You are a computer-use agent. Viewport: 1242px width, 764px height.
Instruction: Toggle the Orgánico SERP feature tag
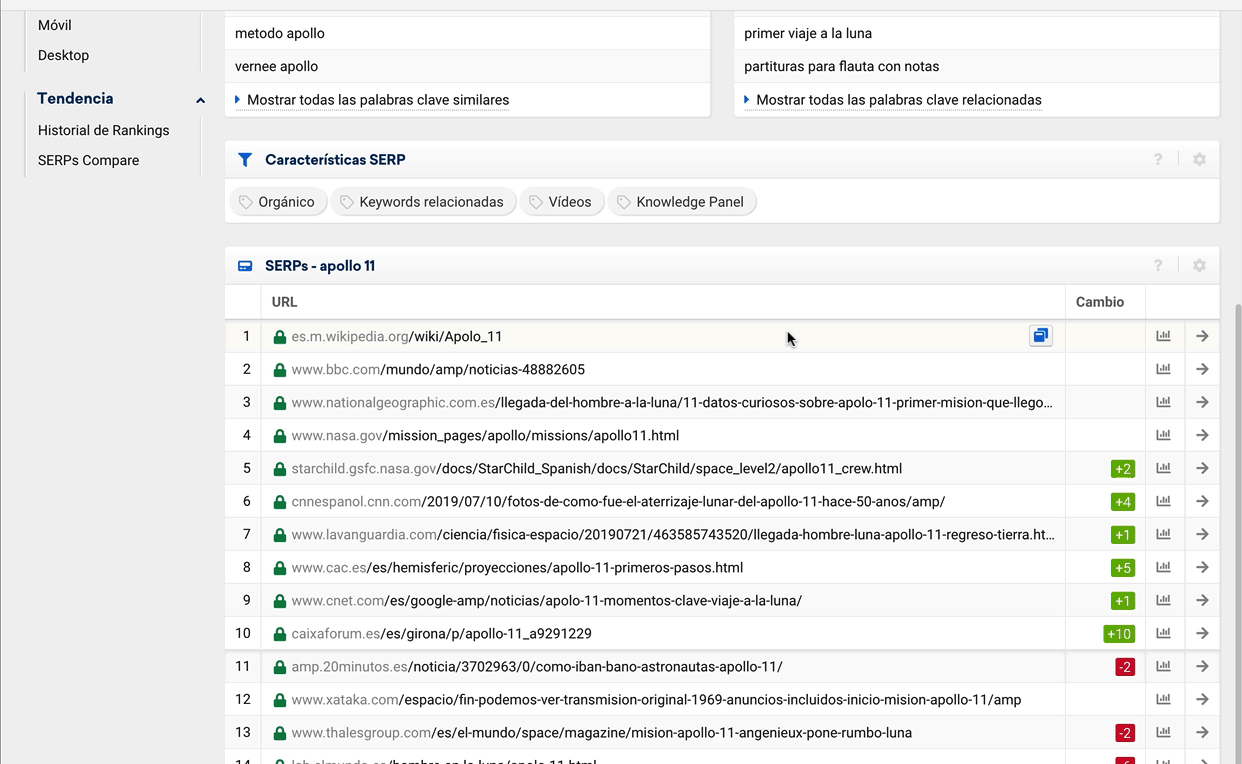pos(277,202)
